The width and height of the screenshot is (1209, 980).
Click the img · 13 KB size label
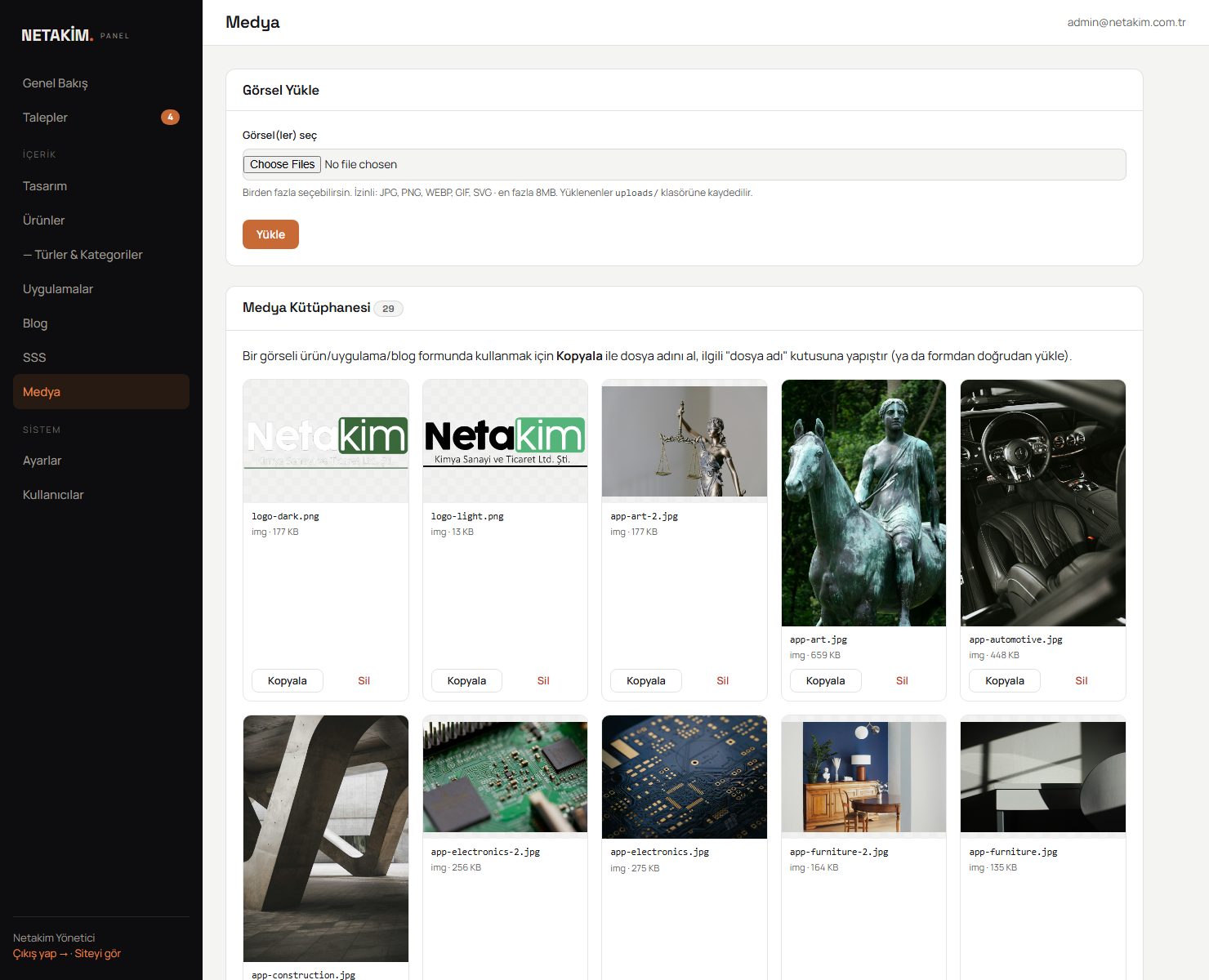pos(453,532)
